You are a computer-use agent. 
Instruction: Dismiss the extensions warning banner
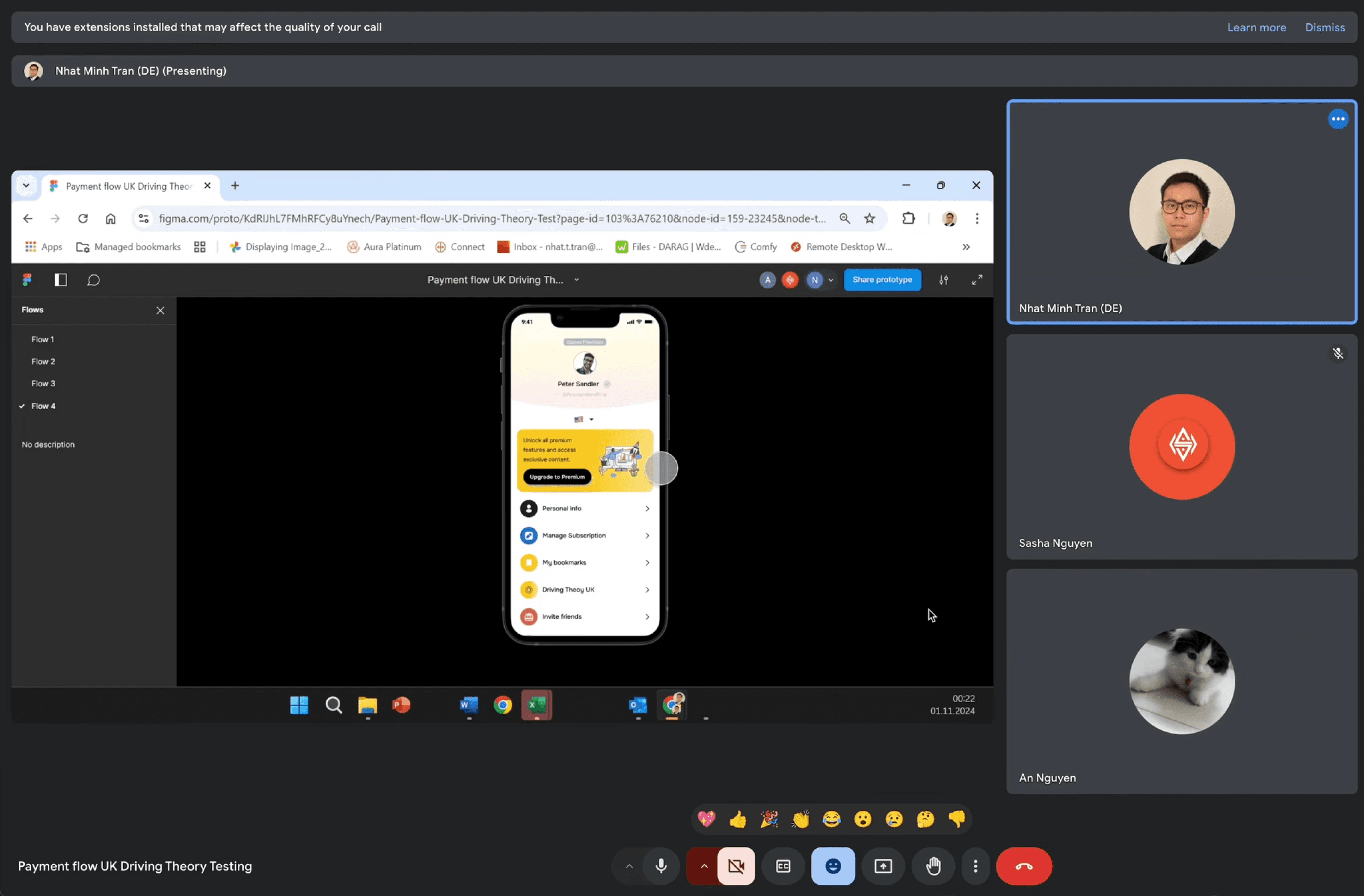(1325, 27)
